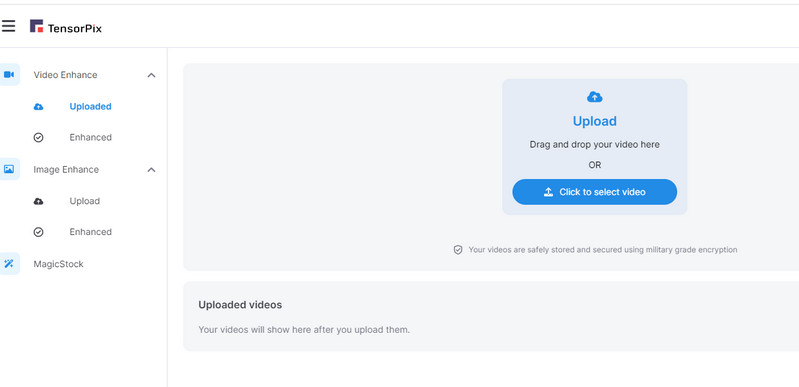Click the blue Upload heading
Image resolution: width=799 pixels, height=387 pixels.
click(595, 121)
